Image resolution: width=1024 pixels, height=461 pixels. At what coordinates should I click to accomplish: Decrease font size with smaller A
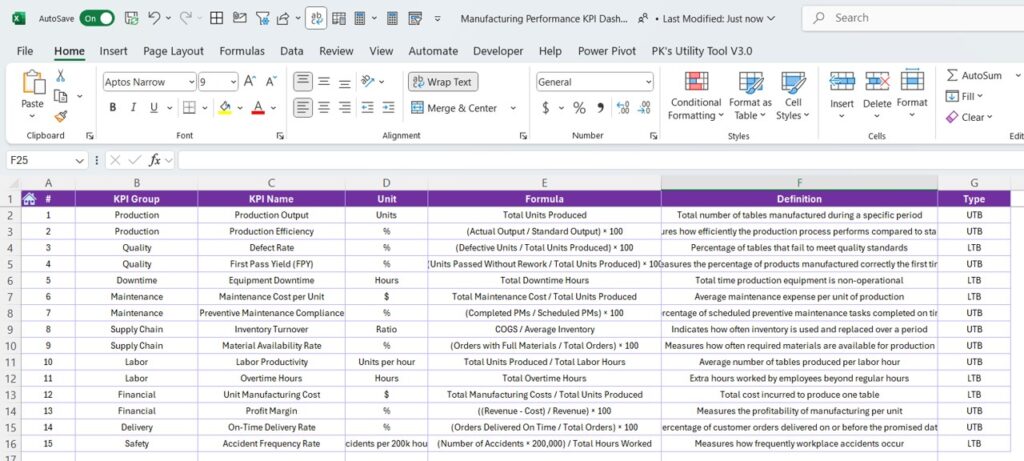coord(271,82)
